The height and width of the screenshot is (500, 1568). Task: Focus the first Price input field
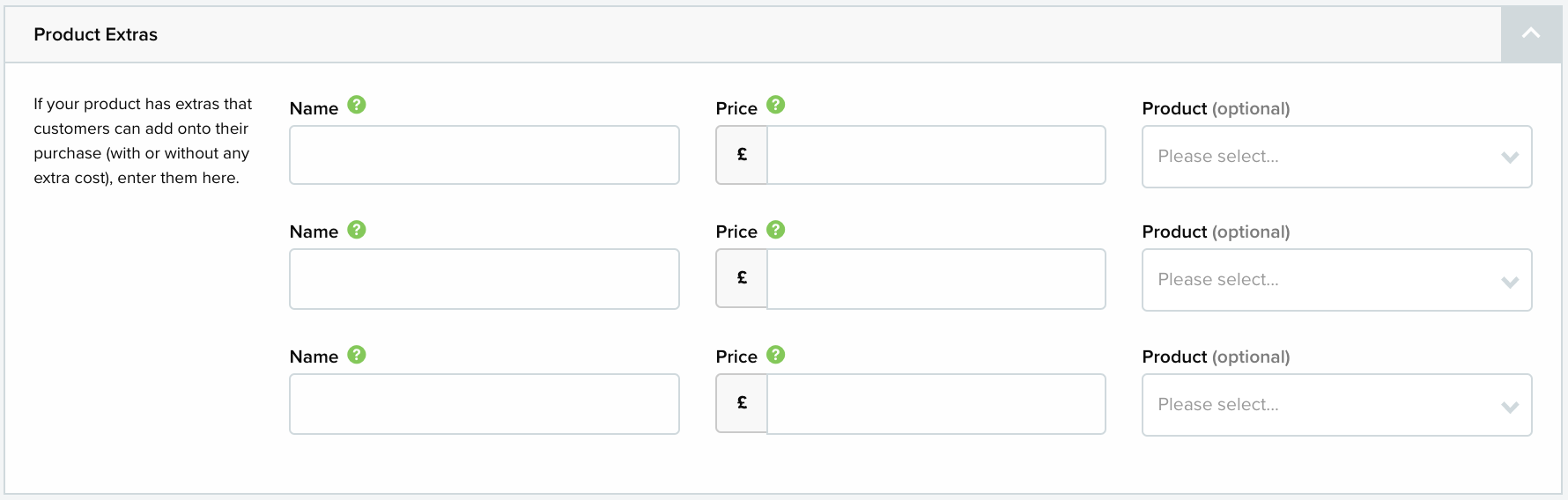coord(936,155)
